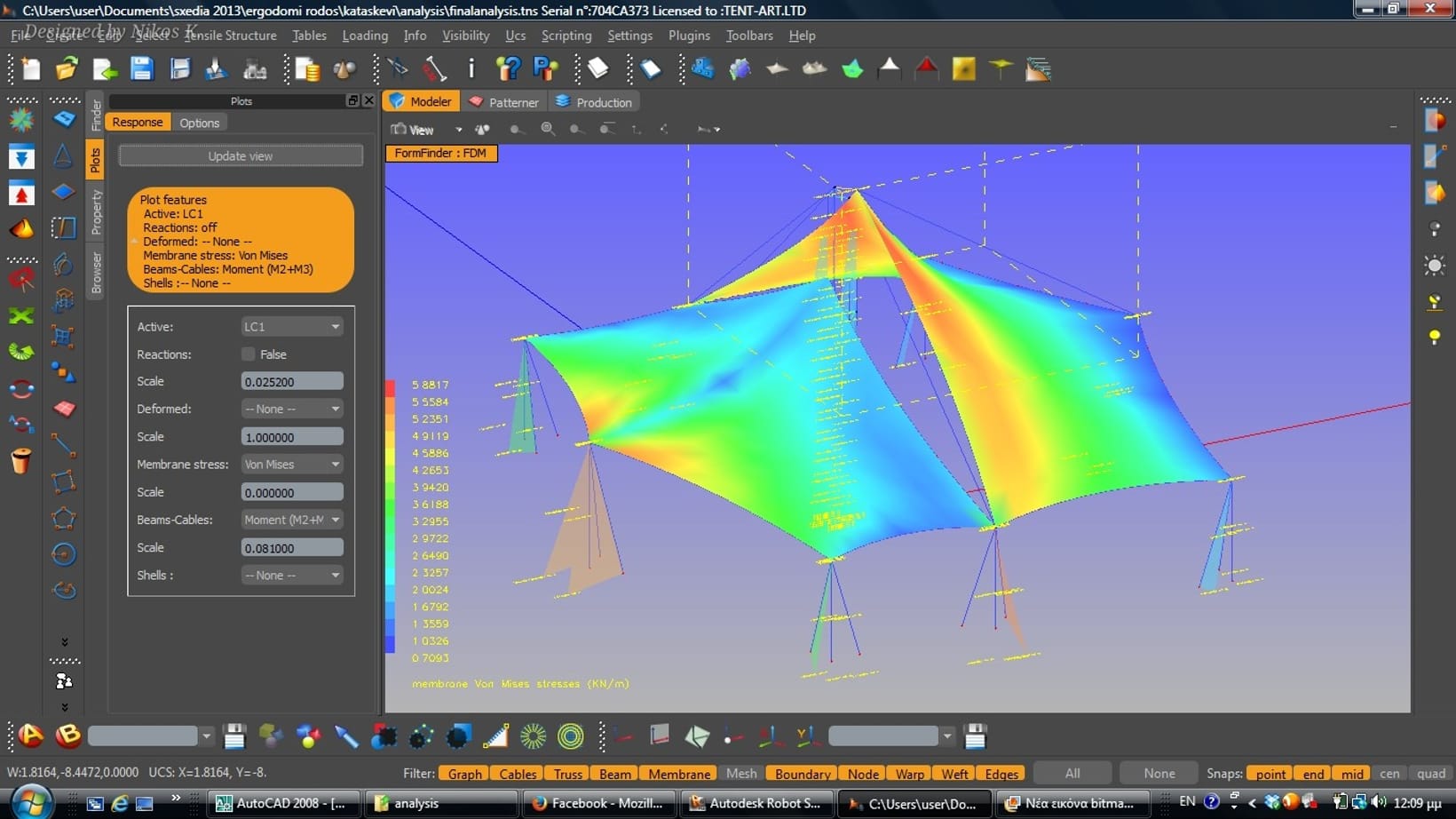1456x819 pixels.
Task: Open the Beams-Cables dropdown
Action: [x=292, y=520]
